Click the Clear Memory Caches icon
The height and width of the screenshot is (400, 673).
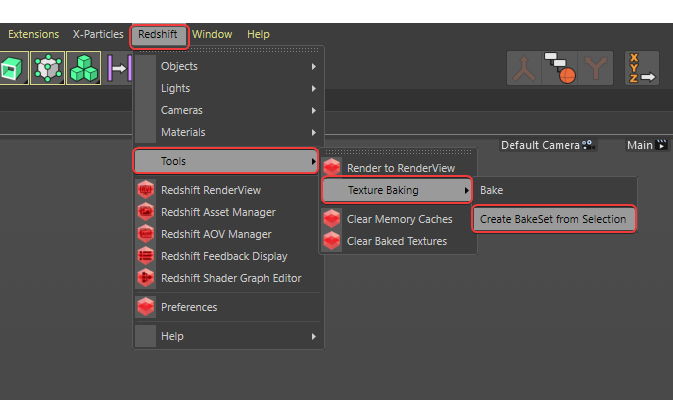coord(332,219)
